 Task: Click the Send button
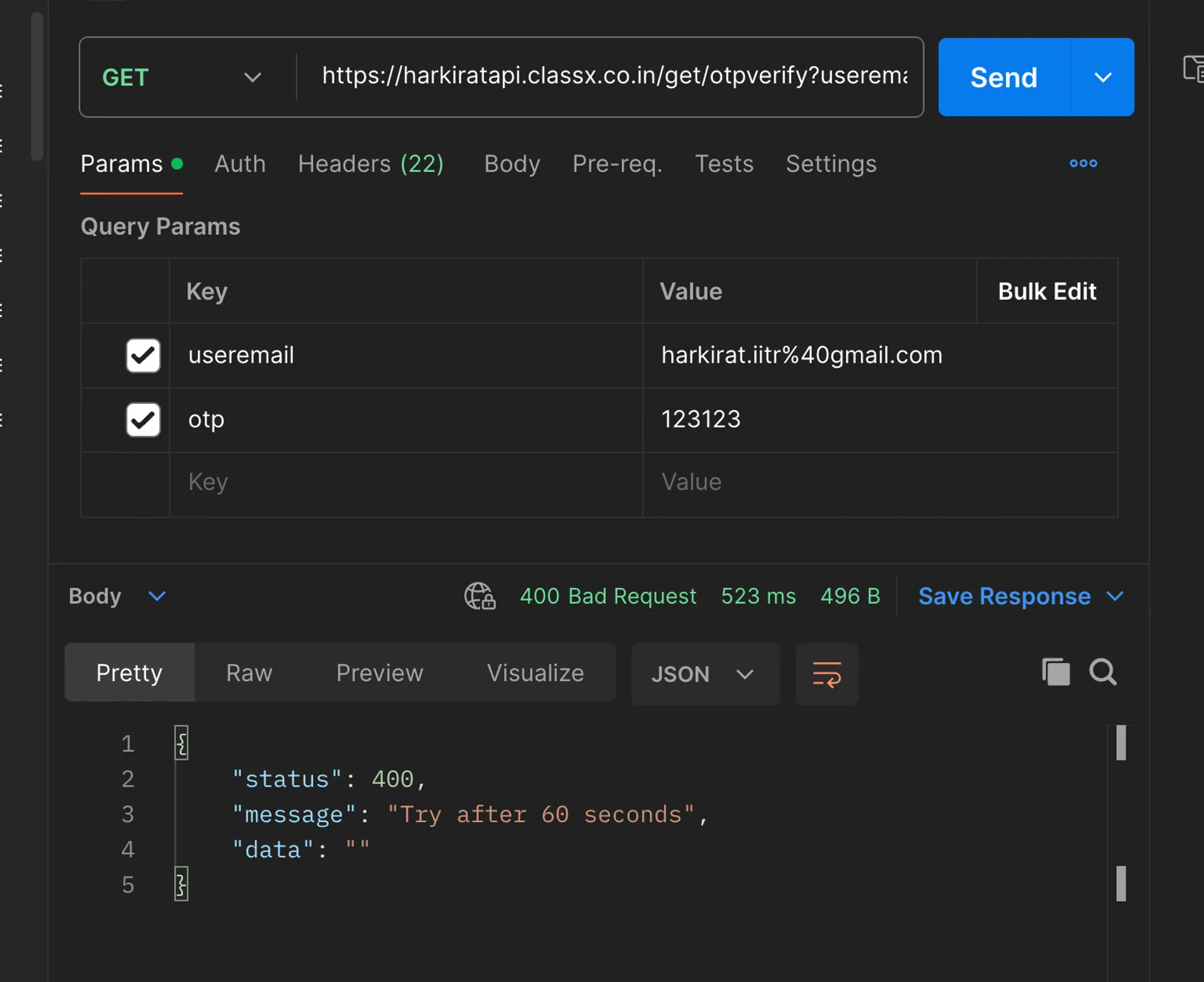click(x=1004, y=77)
